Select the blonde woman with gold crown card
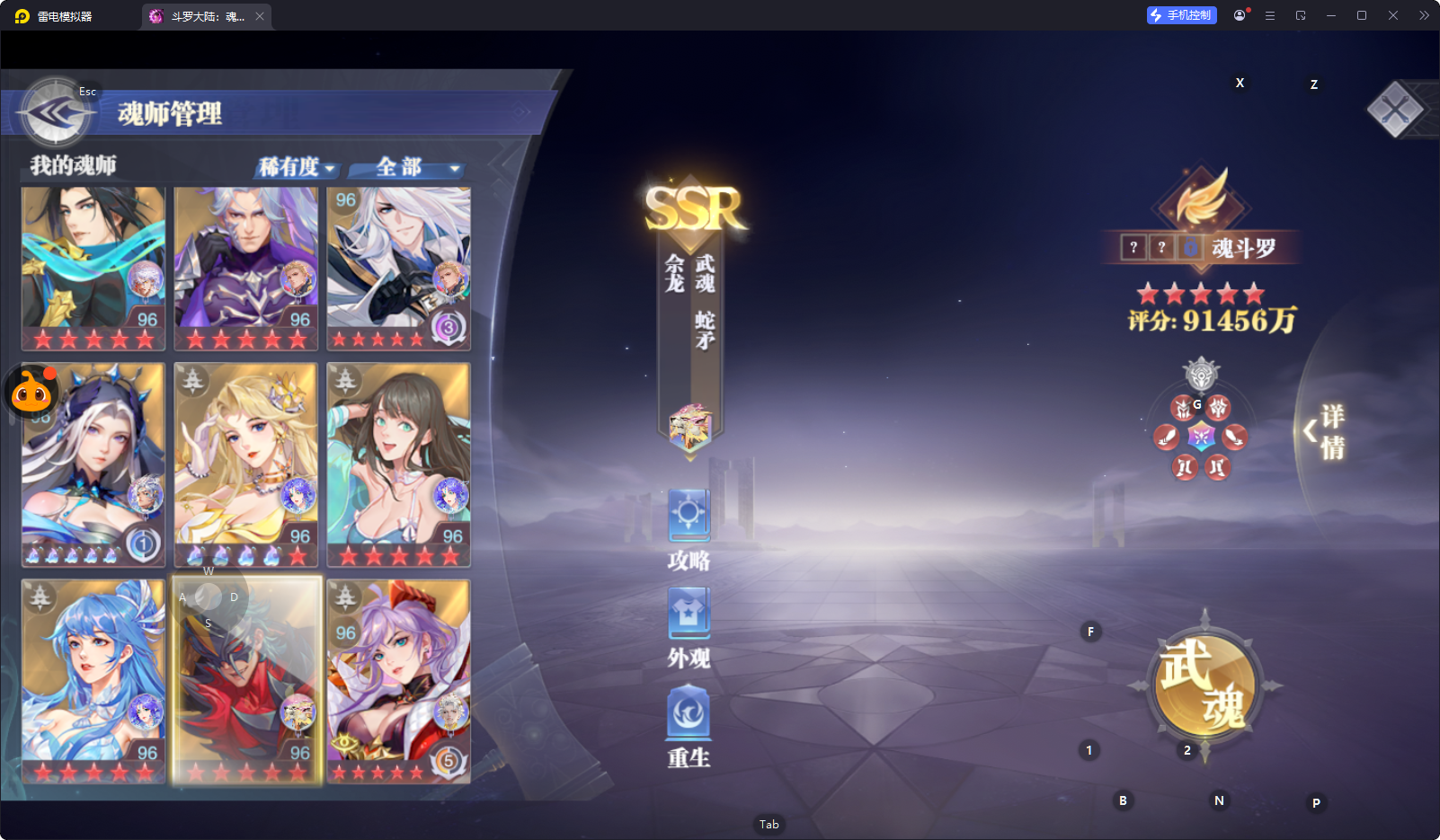The width and height of the screenshot is (1440, 840). (246, 464)
